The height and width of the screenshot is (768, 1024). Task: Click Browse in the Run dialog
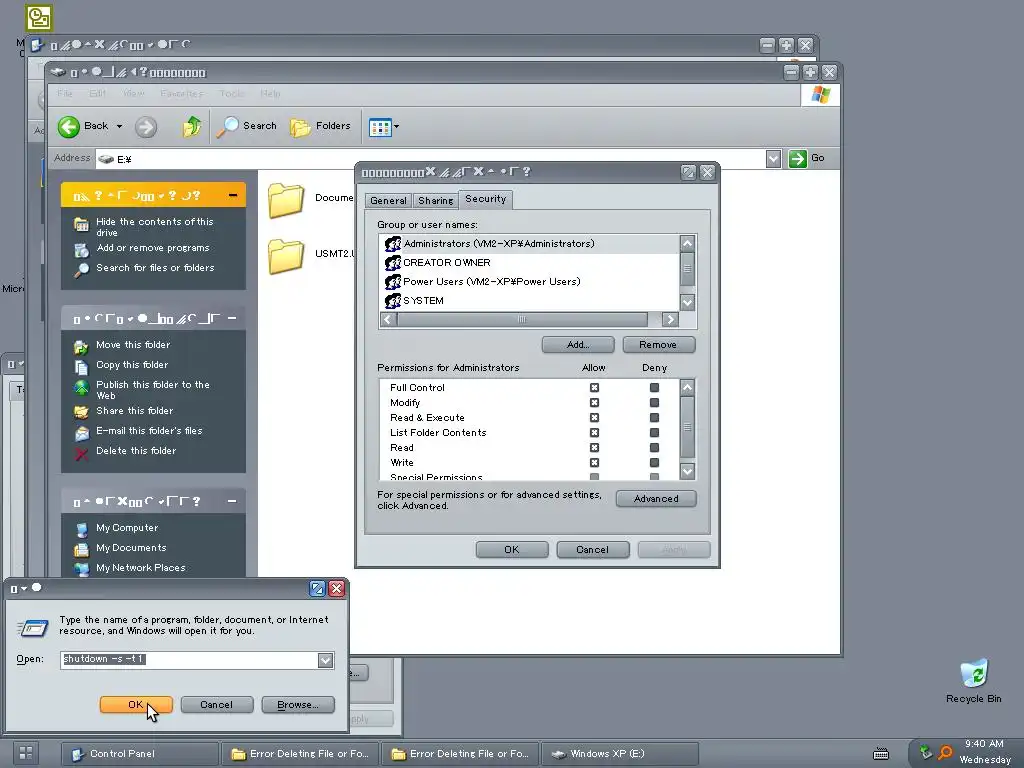coord(298,705)
